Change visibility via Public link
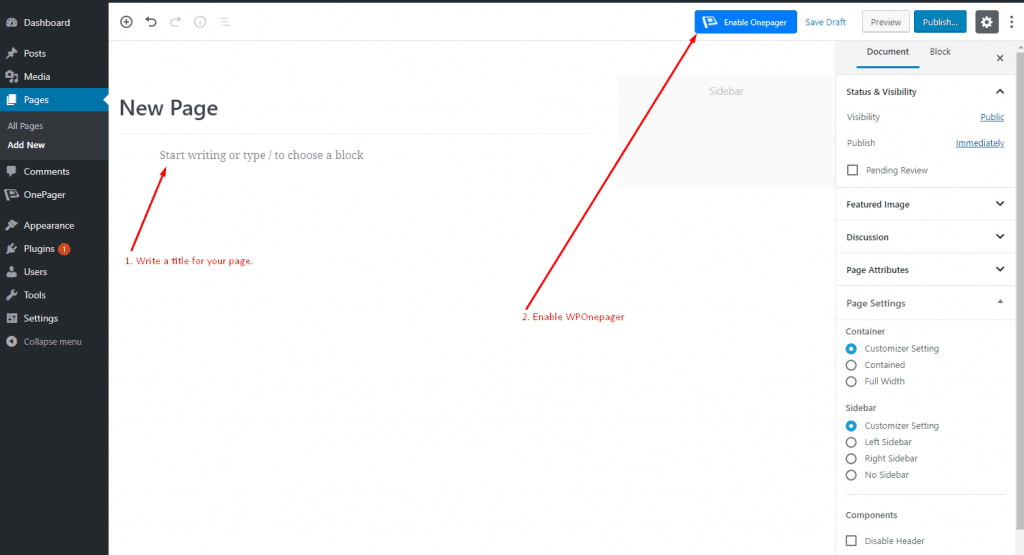1024x555 pixels. pos(992,117)
